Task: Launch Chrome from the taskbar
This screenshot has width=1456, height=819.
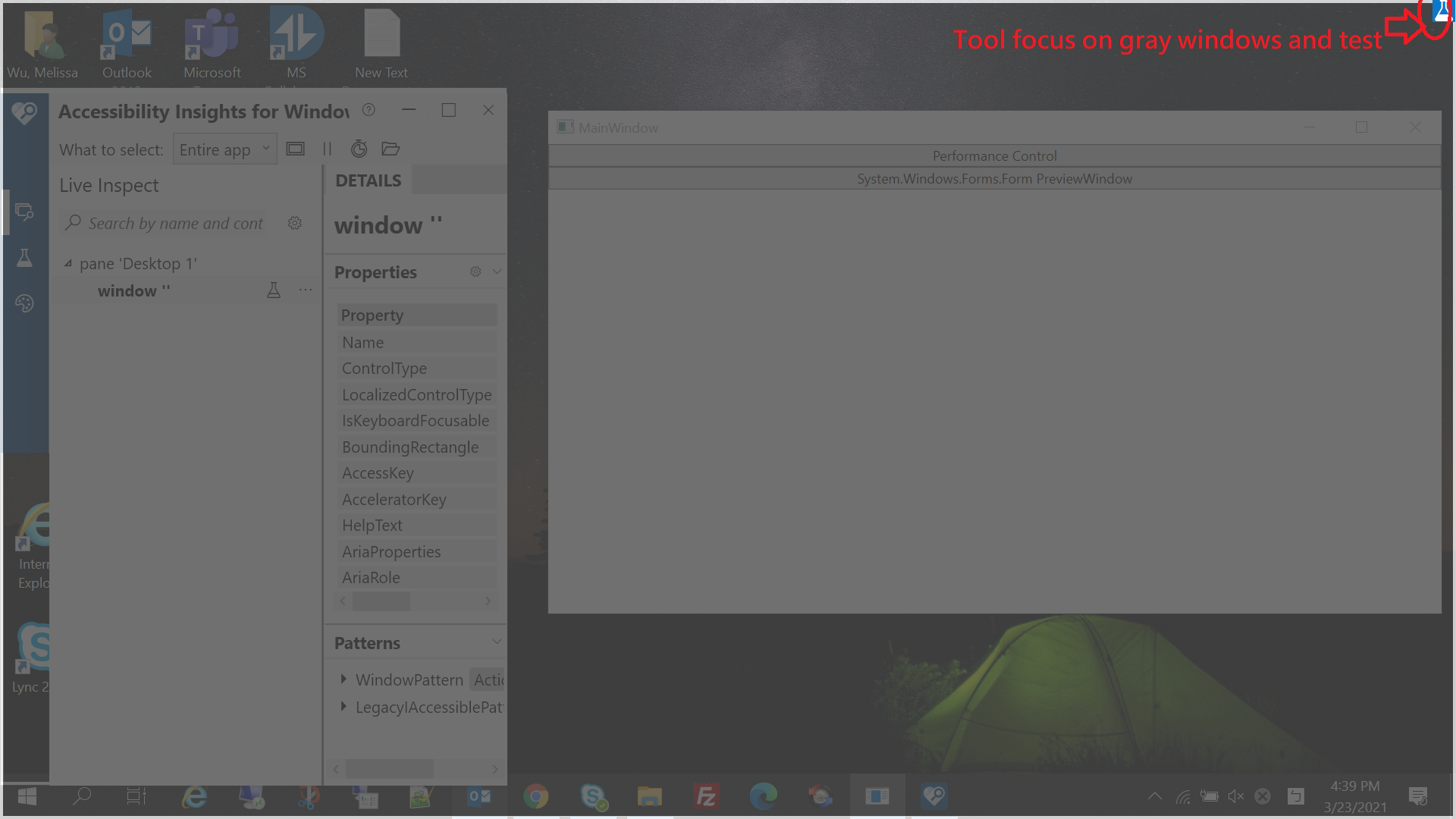Action: pyautogui.click(x=536, y=796)
